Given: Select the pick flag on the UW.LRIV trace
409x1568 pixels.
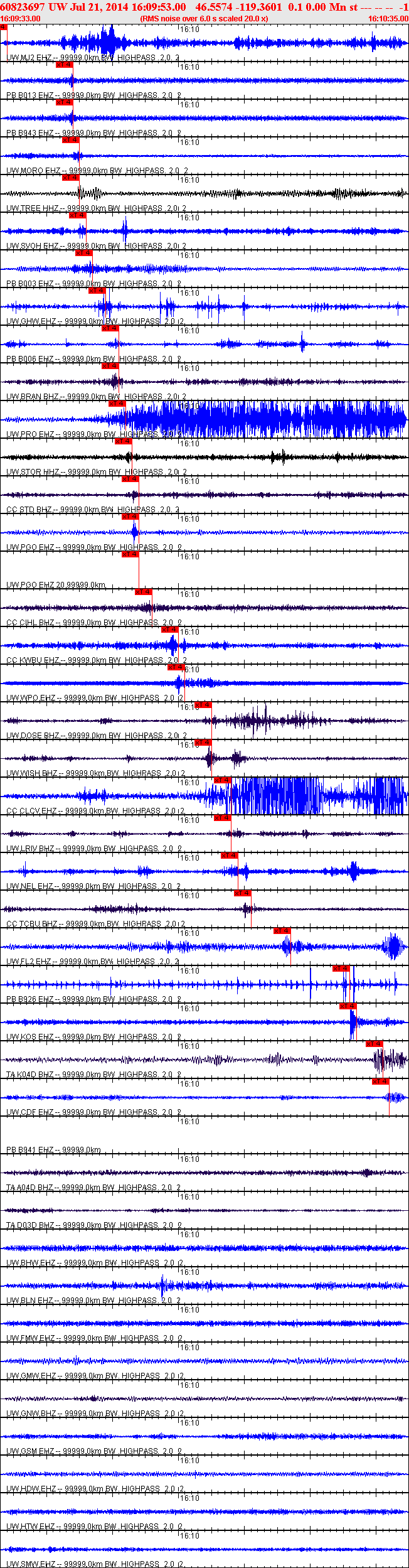Looking at the screenshot, I should coord(223,818).
